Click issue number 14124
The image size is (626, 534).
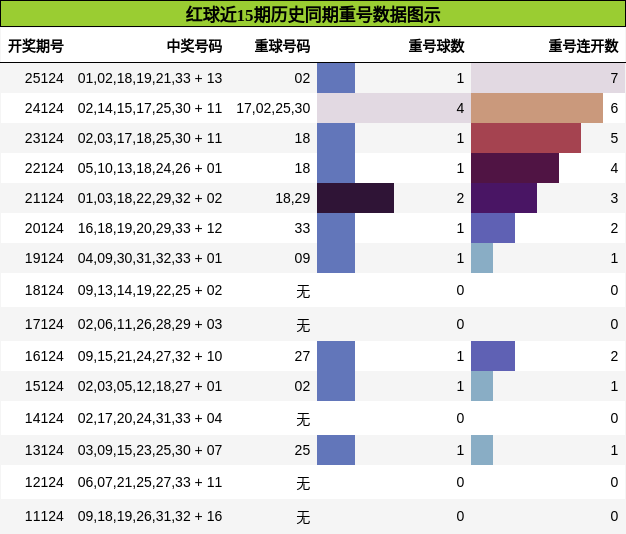click(44, 418)
